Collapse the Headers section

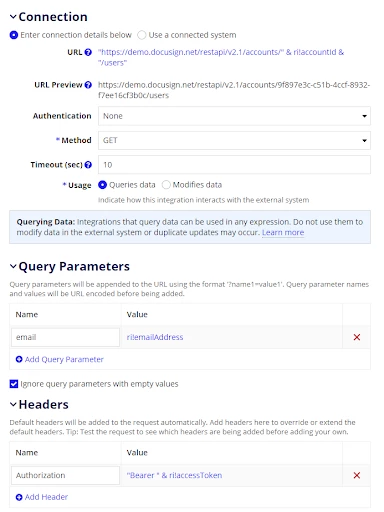pyautogui.click(x=13, y=405)
